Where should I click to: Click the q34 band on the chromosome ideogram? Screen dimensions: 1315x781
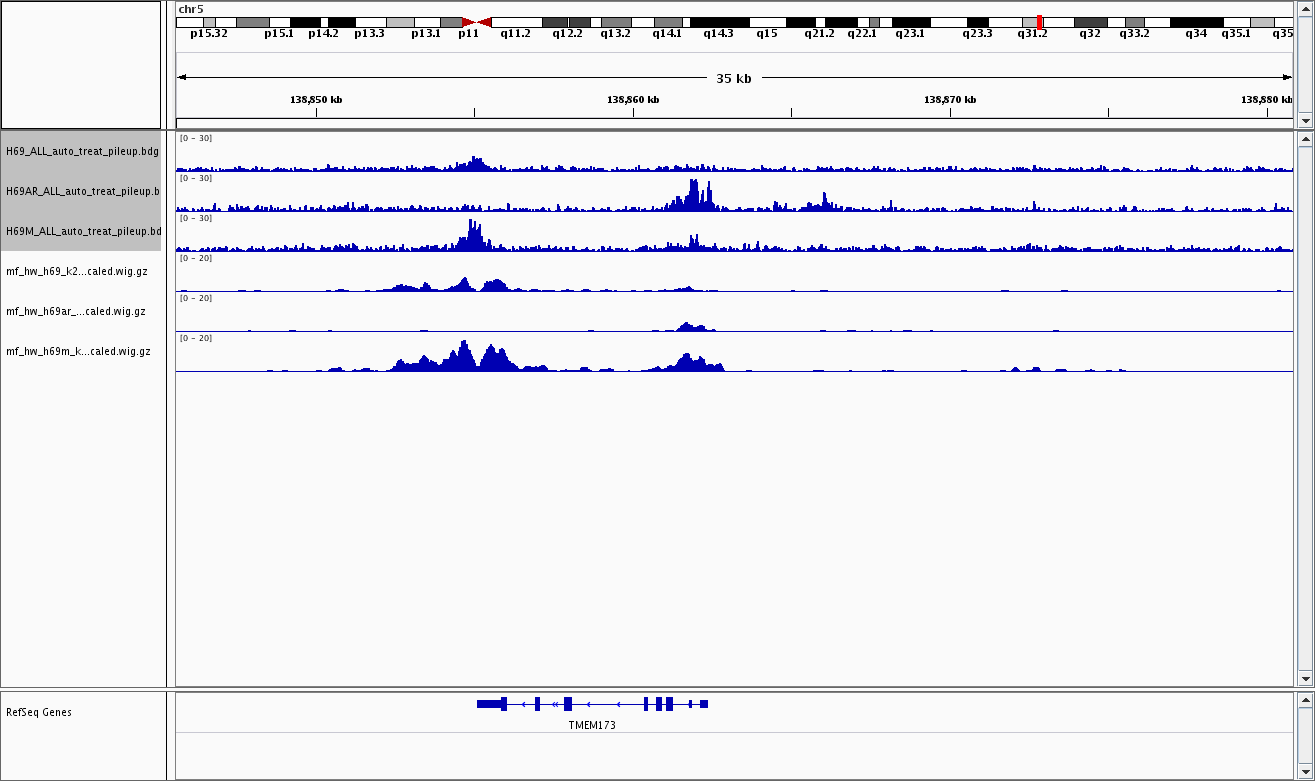click(1196, 22)
